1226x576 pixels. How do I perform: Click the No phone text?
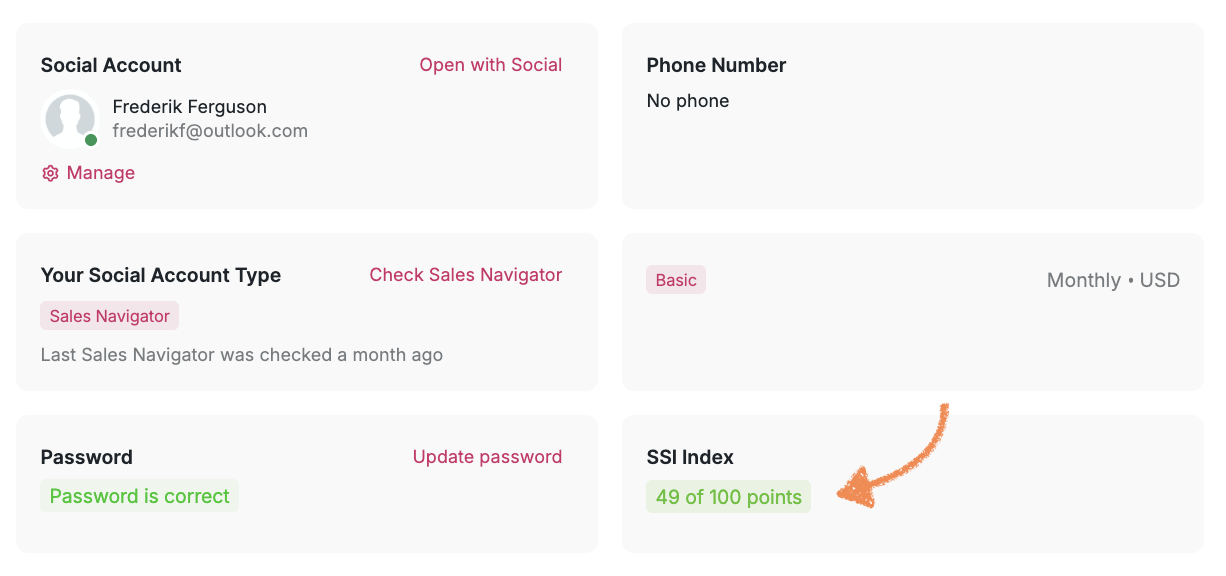click(688, 101)
